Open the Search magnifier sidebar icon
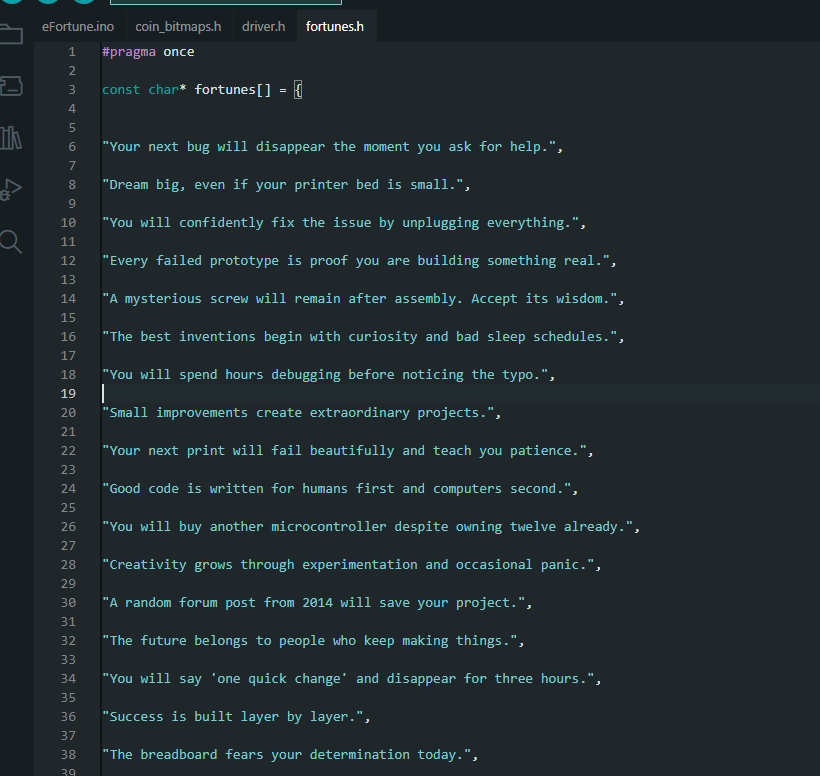Screen dimensions: 820x776 (10, 242)
